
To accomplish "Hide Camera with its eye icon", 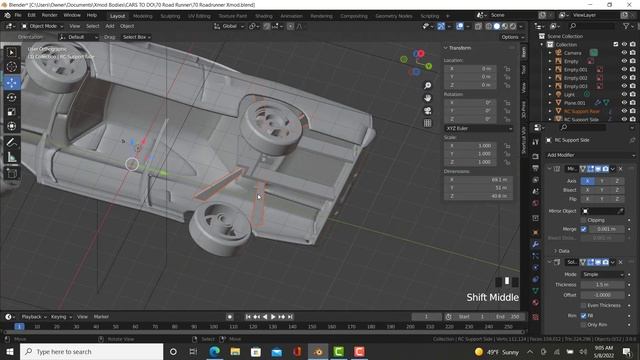I will (x=624, y=53).
